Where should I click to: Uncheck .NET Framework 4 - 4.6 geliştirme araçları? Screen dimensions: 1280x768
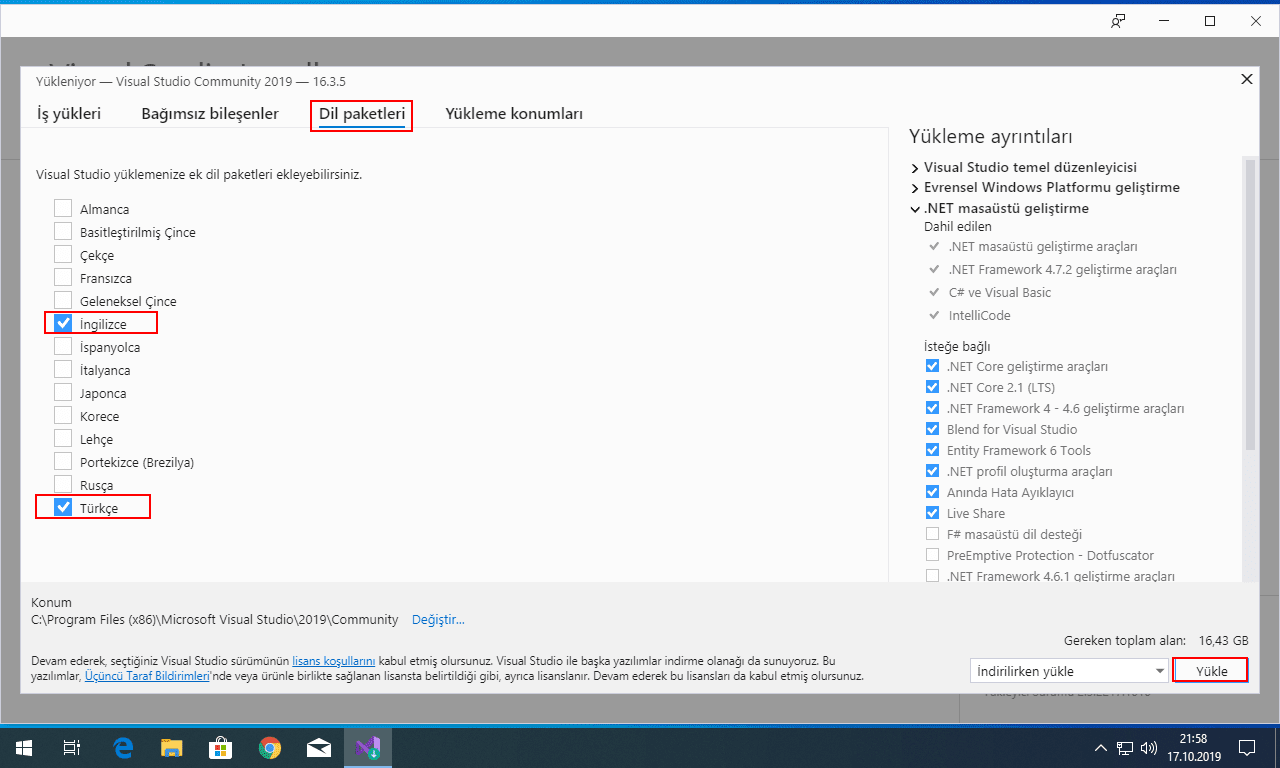point(933,408)
